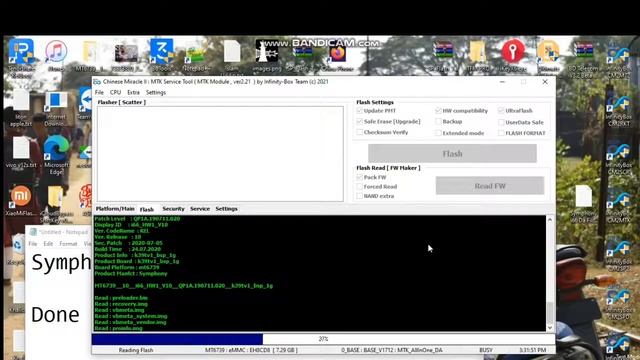The width and height of the screenshot is (640, 360).
Task: Click the log scrollbar up arrow
Action: tap(550, 220)
